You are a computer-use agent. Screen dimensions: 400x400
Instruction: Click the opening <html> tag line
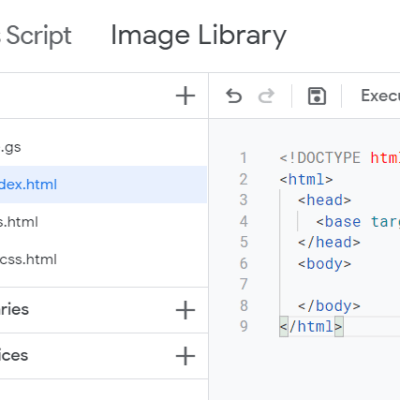[306, 179]
